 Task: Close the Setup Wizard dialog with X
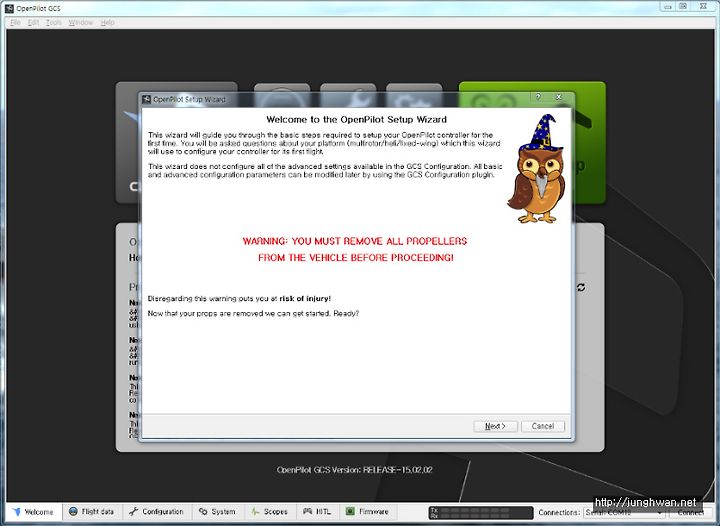pyautogui.click(x=558, y=96)
